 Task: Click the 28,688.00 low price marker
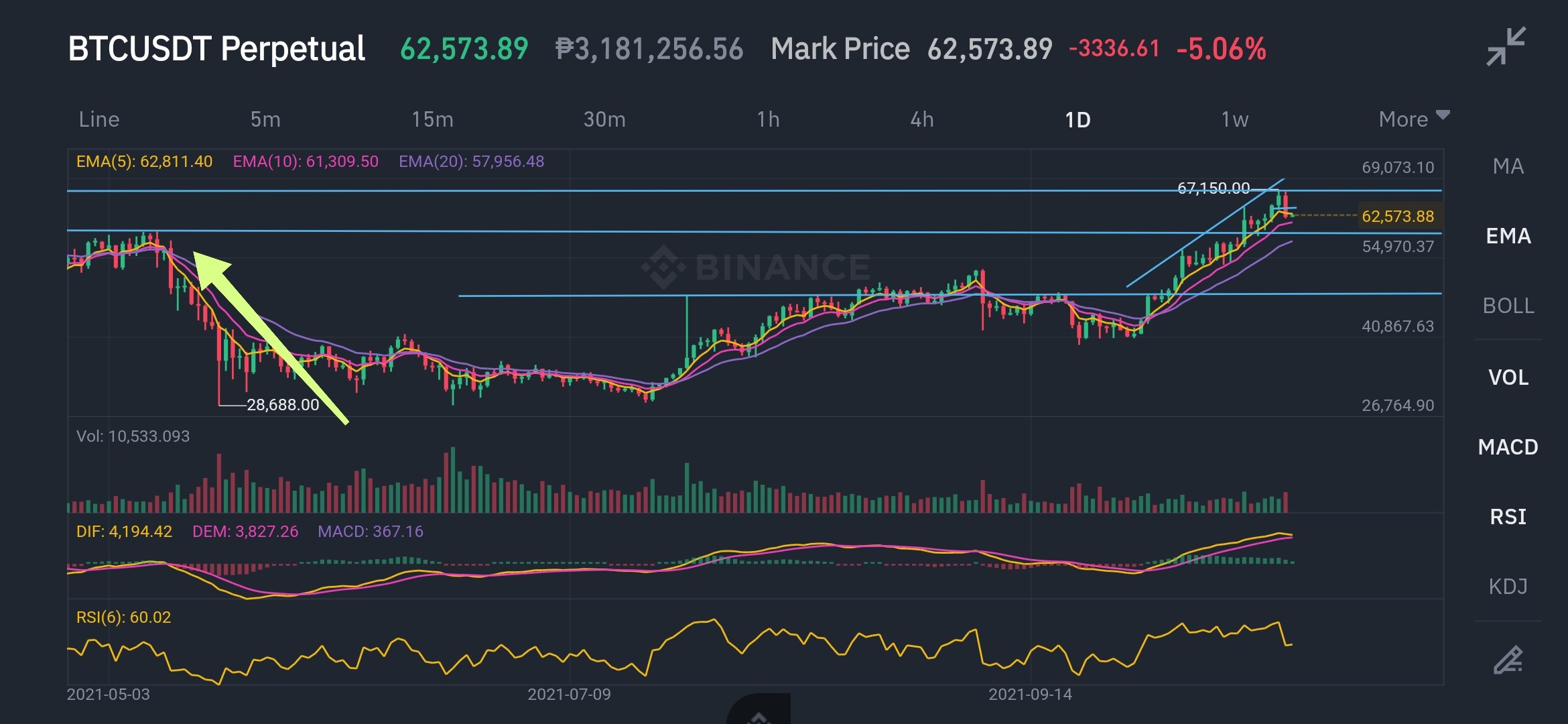[283, 405]
